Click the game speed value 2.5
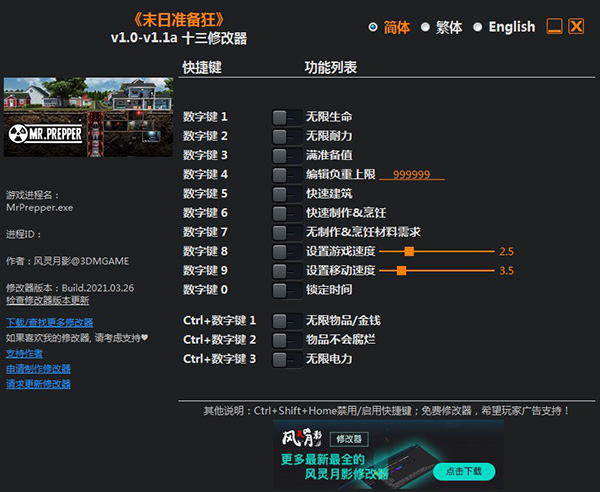 pos(506,252)
